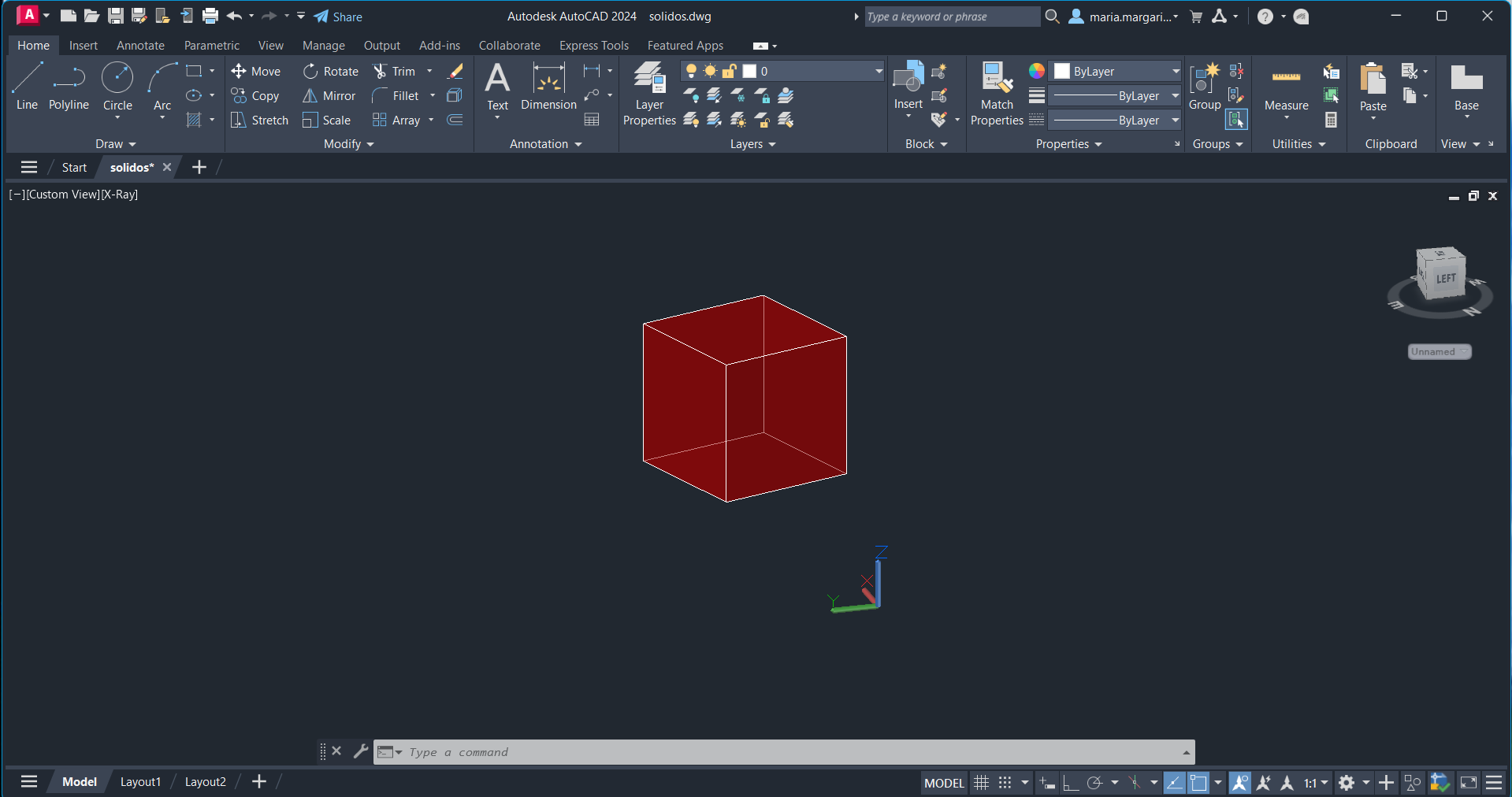Click the Group tool
The height and width of the screenshot is (797, 1512).
click(1205, 87)
